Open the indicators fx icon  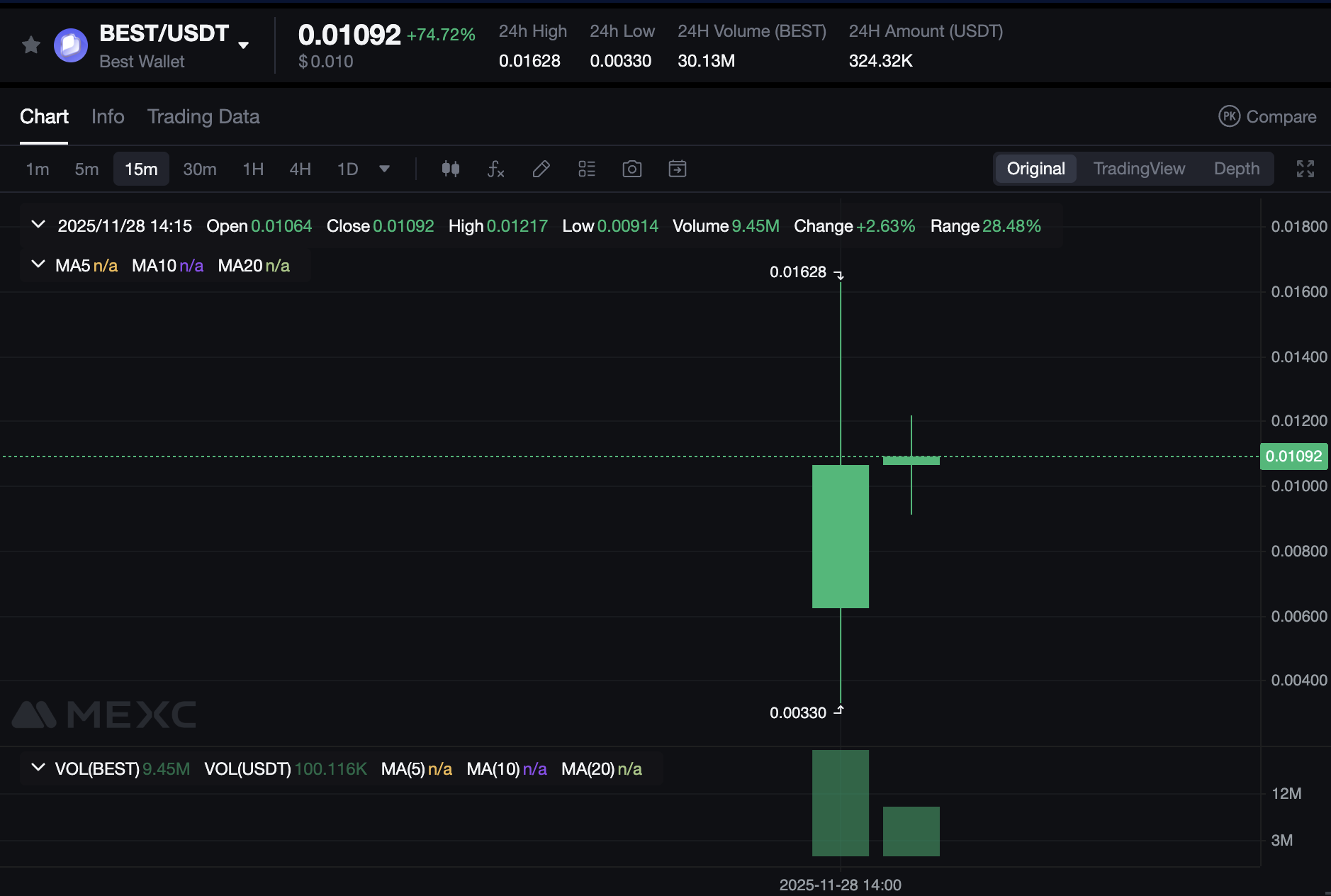(495, 169)
